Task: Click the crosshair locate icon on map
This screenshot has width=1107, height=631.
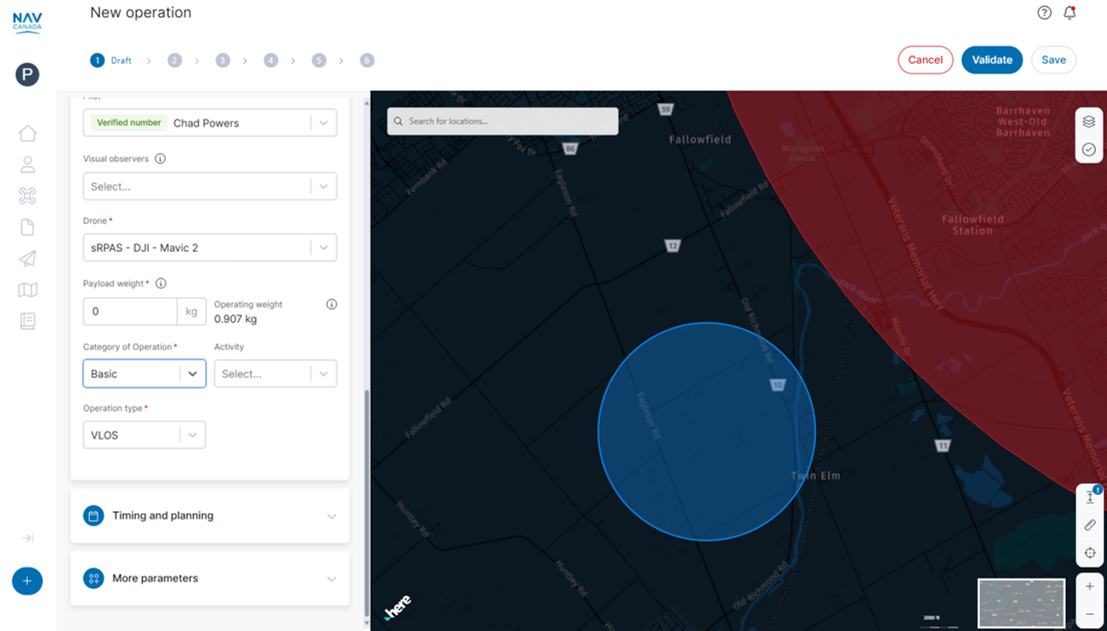Action: (x=1089, y=553)
